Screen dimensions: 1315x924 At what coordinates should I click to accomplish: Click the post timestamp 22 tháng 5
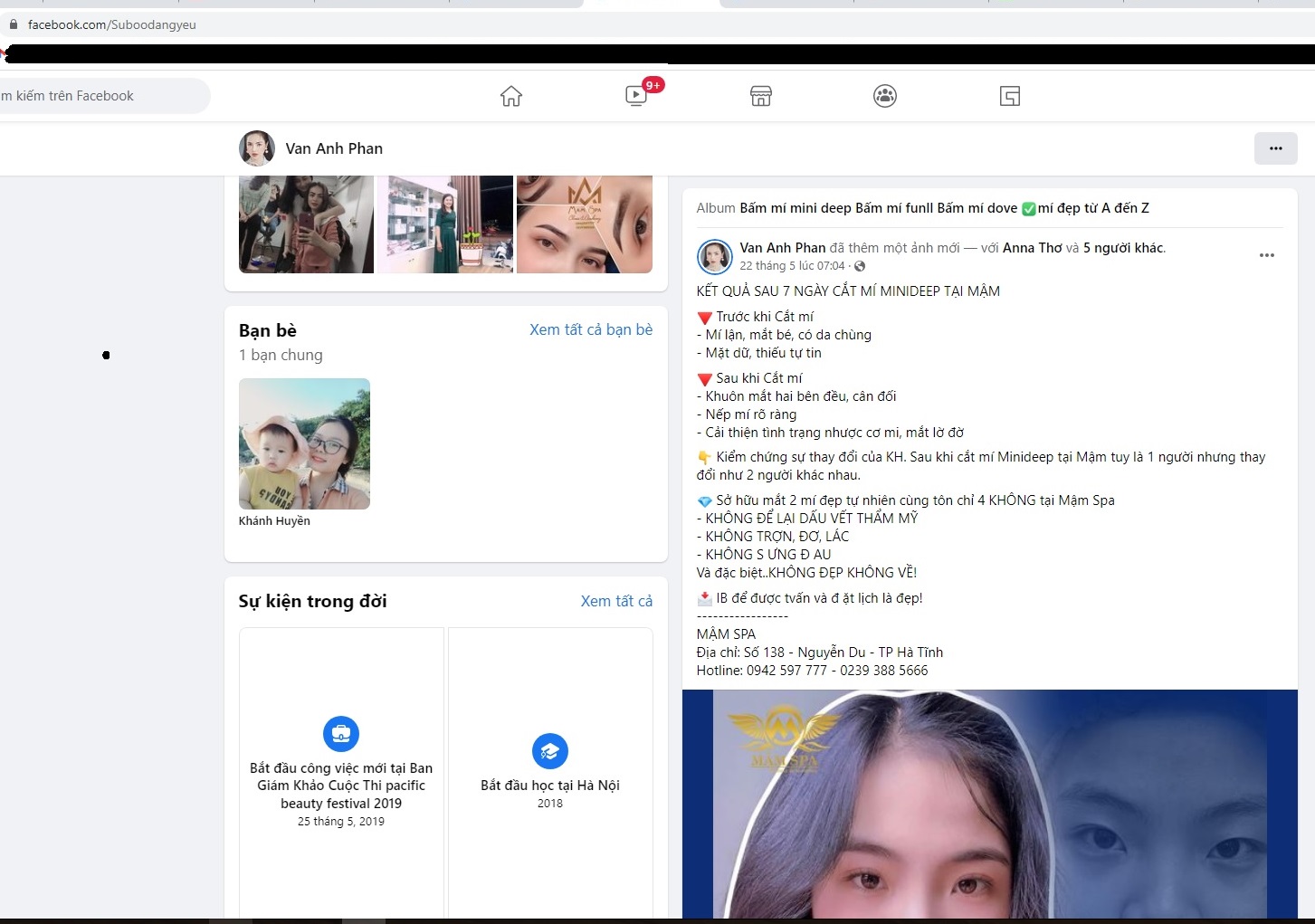point(791,266)
